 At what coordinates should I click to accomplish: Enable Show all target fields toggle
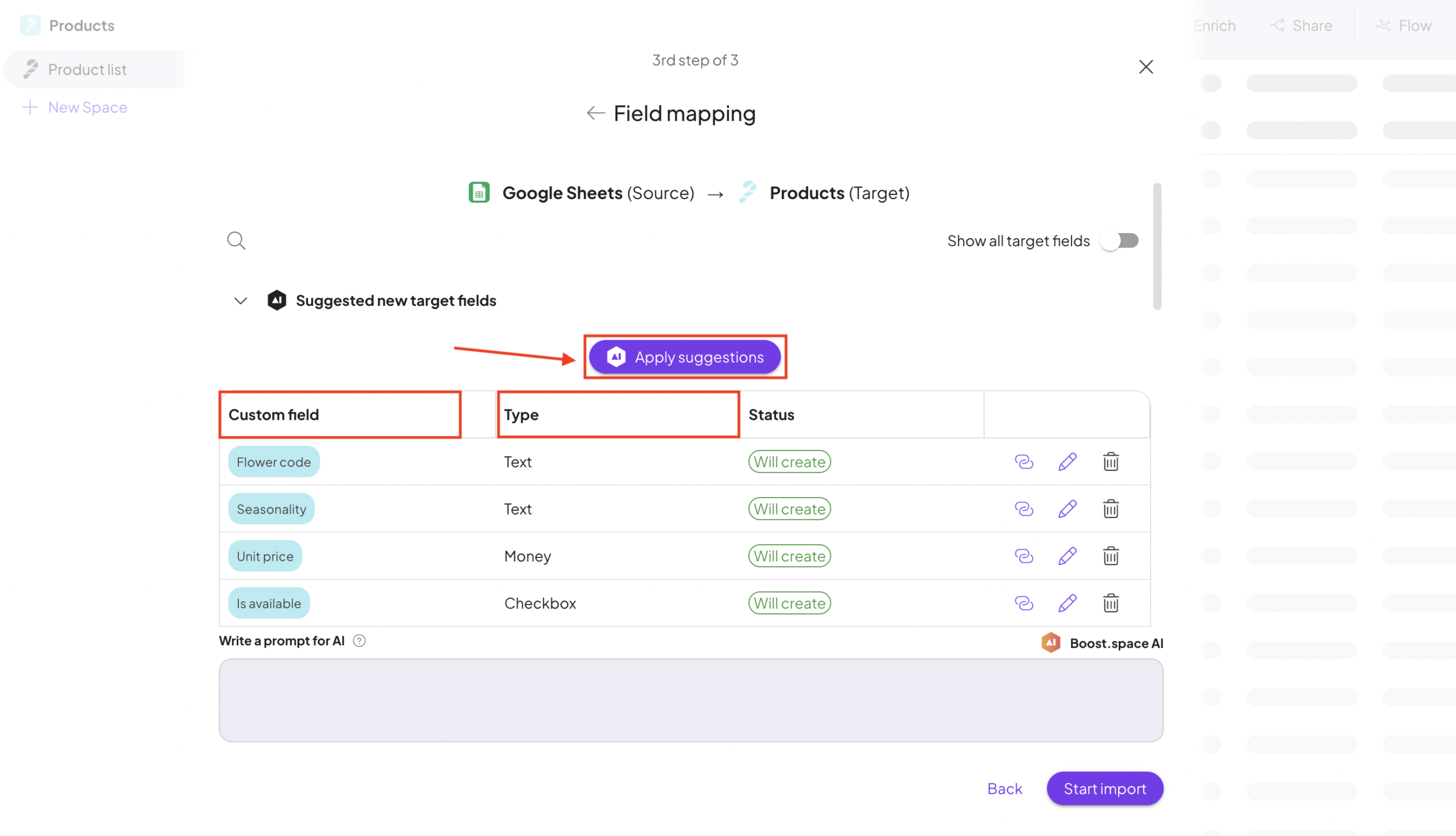[x=1119, y=241]
